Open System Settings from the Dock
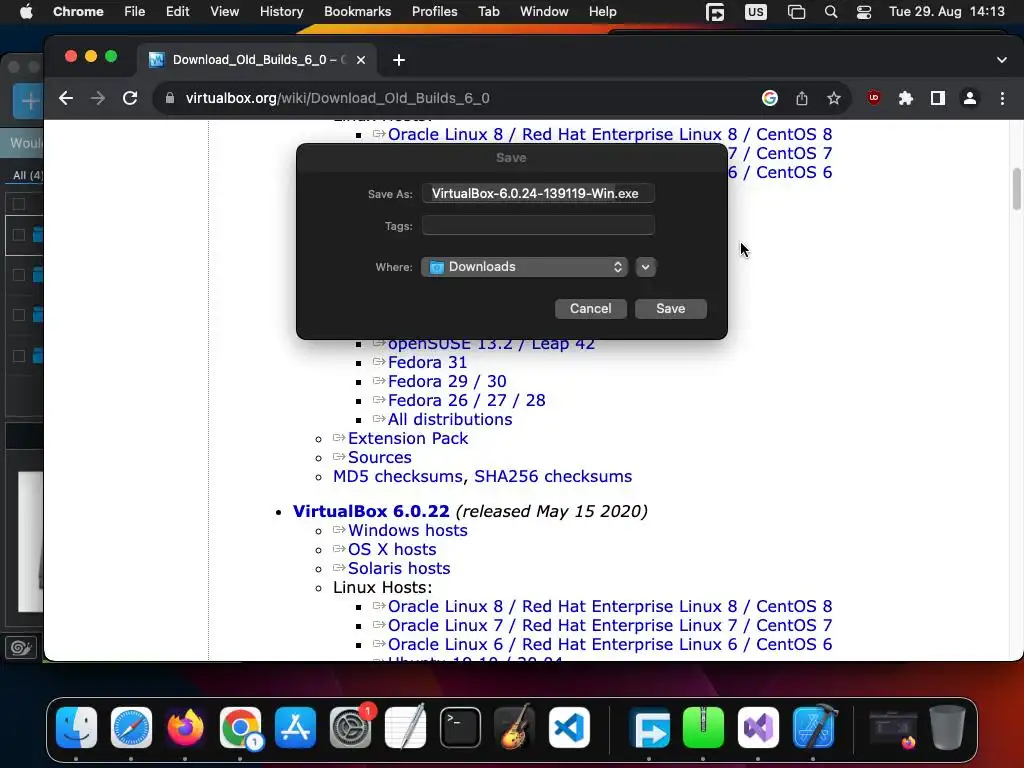This screenshot has height=768, width=1024. [351, 728]
